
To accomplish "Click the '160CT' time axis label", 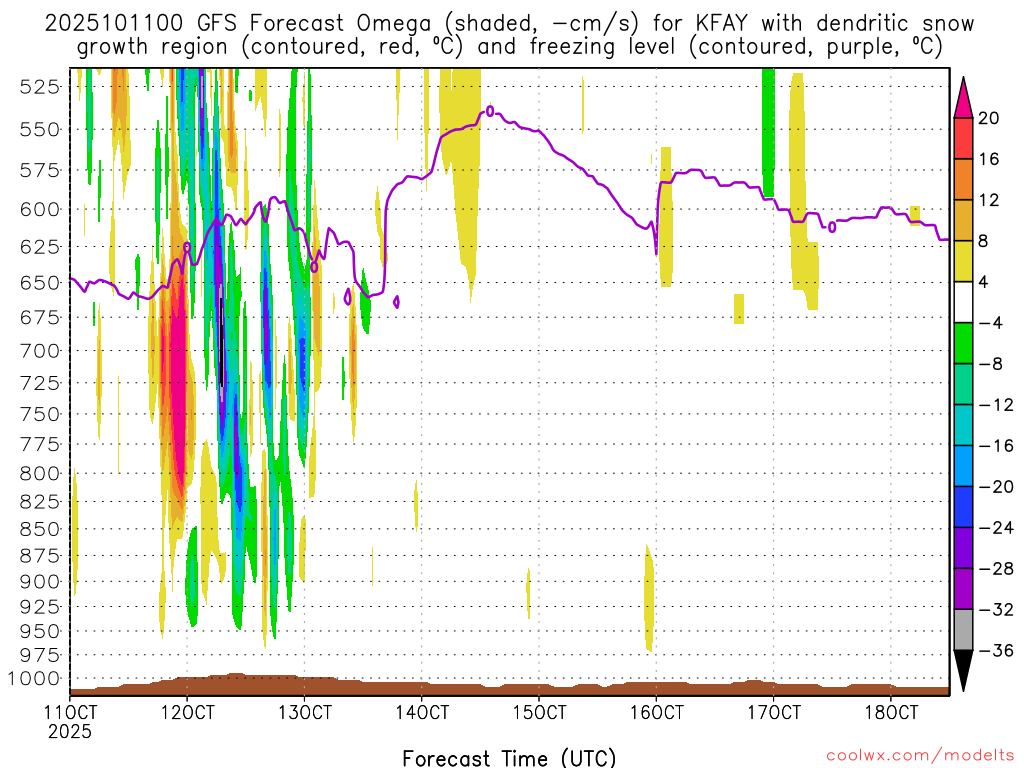I will point(656,712).
